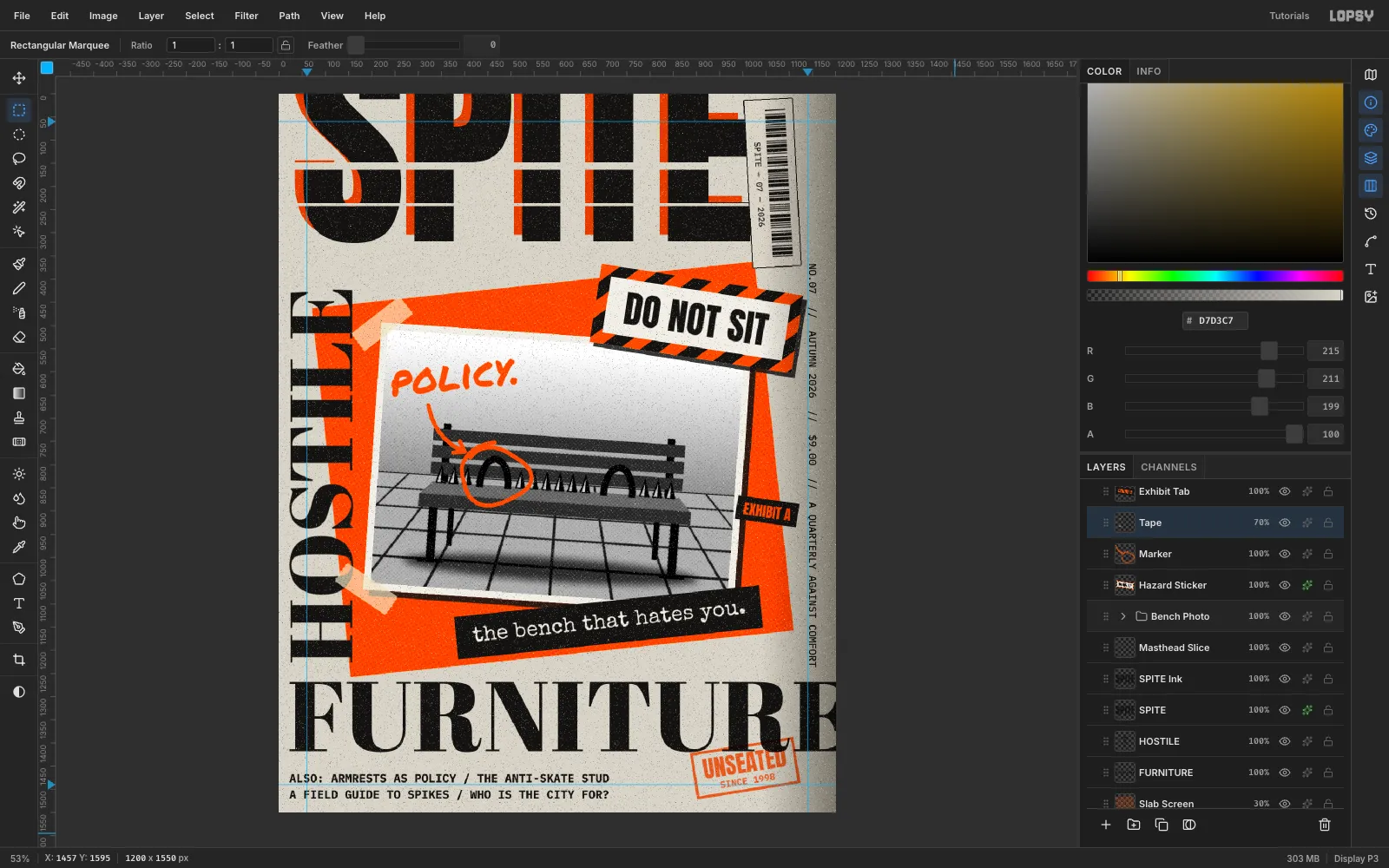
Task: Duplicate the selected layer
Action: [x=1162, y=825]
